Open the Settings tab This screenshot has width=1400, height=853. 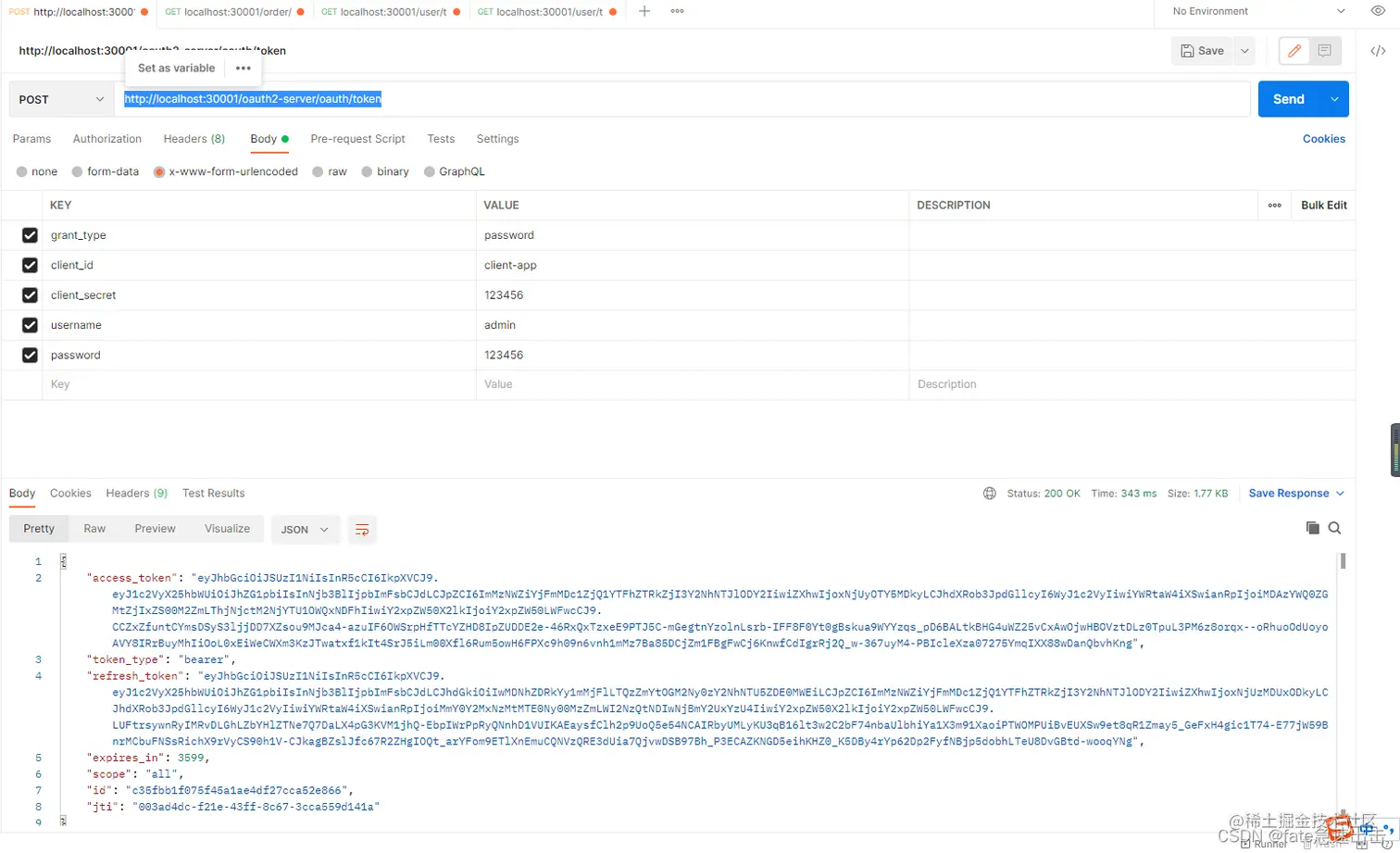[x=497, y=139]
